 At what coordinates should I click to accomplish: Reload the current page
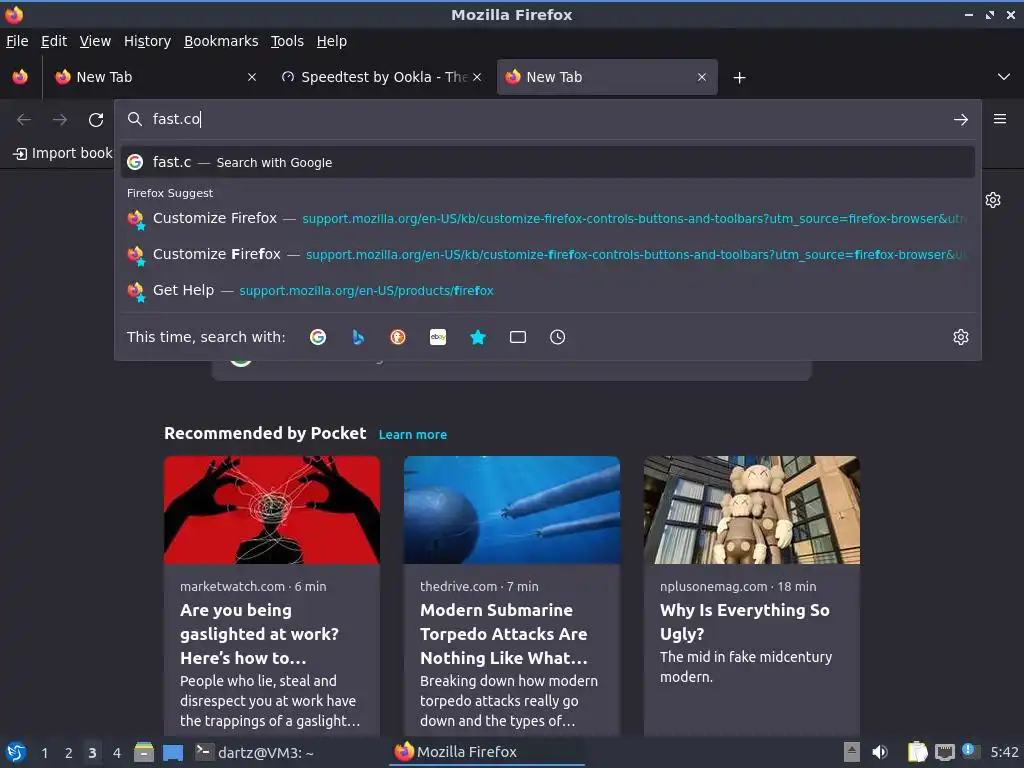point(96,120)
